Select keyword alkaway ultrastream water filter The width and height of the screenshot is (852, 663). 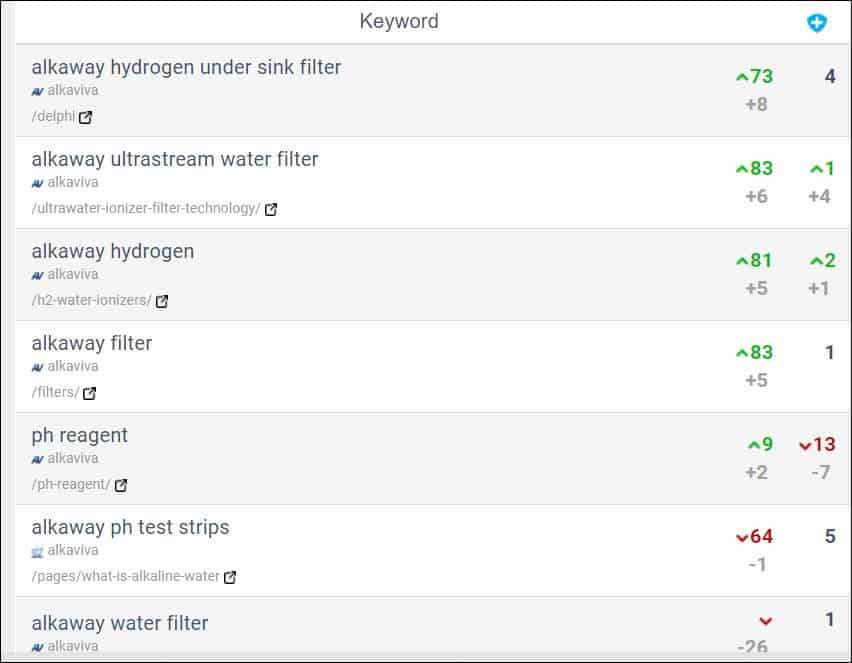coord(175,159)
